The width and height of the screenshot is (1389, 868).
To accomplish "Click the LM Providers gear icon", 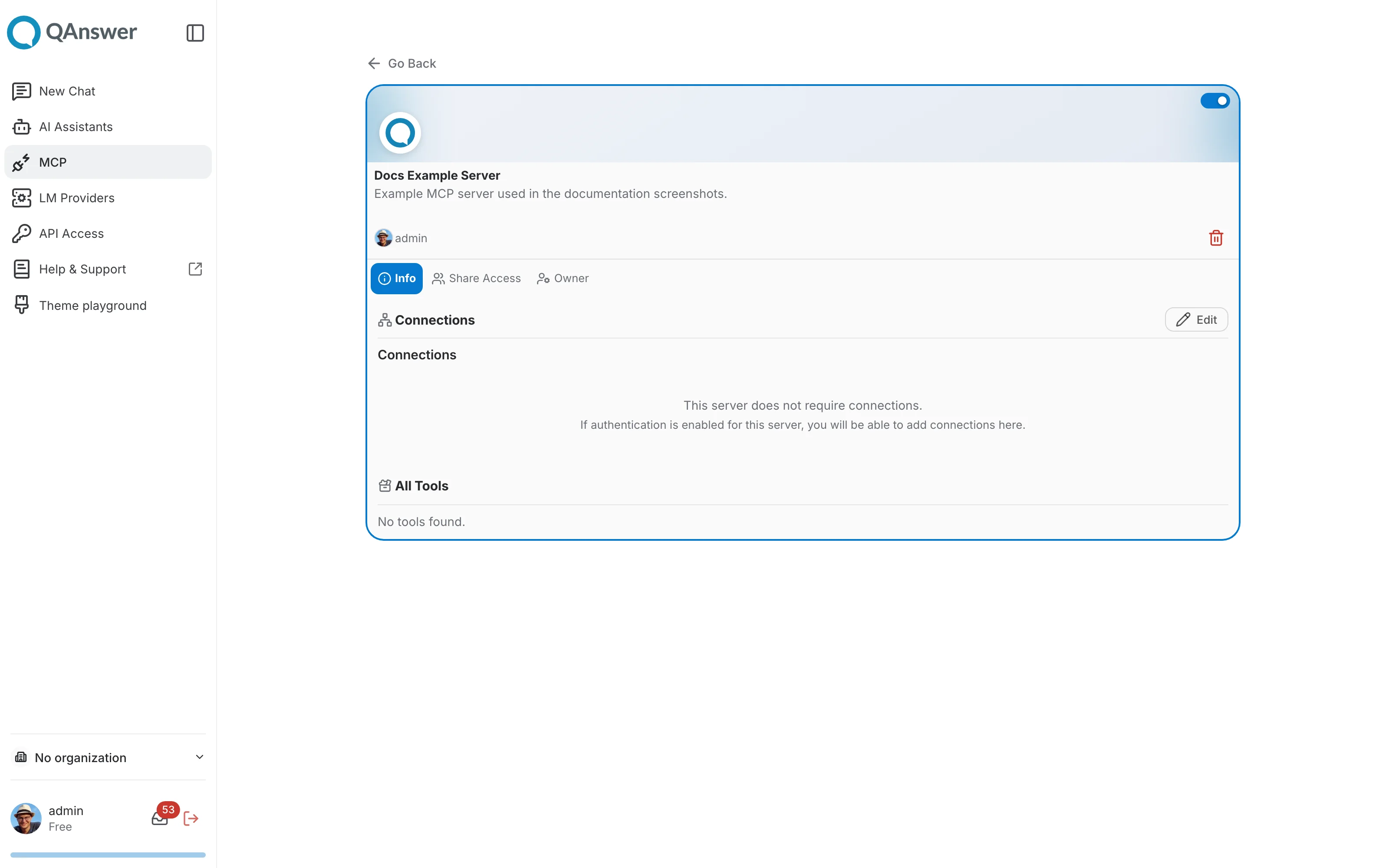I will [x=21, y=198].
